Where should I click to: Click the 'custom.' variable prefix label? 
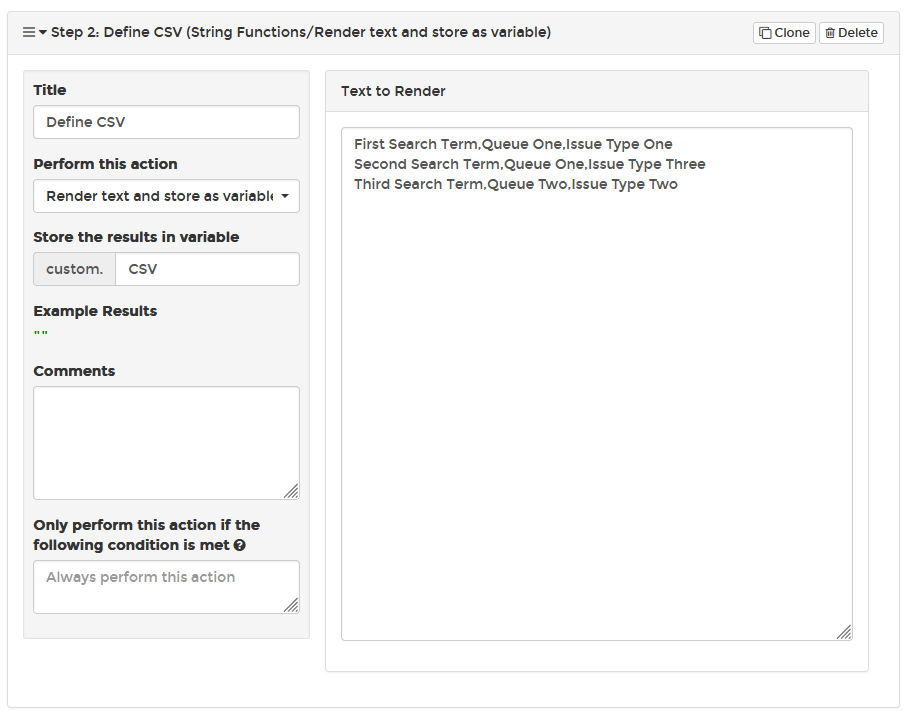(x=74, y=269)
